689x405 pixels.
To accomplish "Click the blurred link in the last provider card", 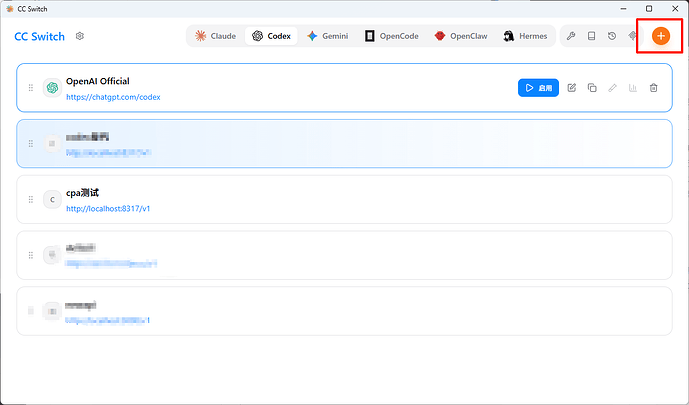I will click(108, 320).
